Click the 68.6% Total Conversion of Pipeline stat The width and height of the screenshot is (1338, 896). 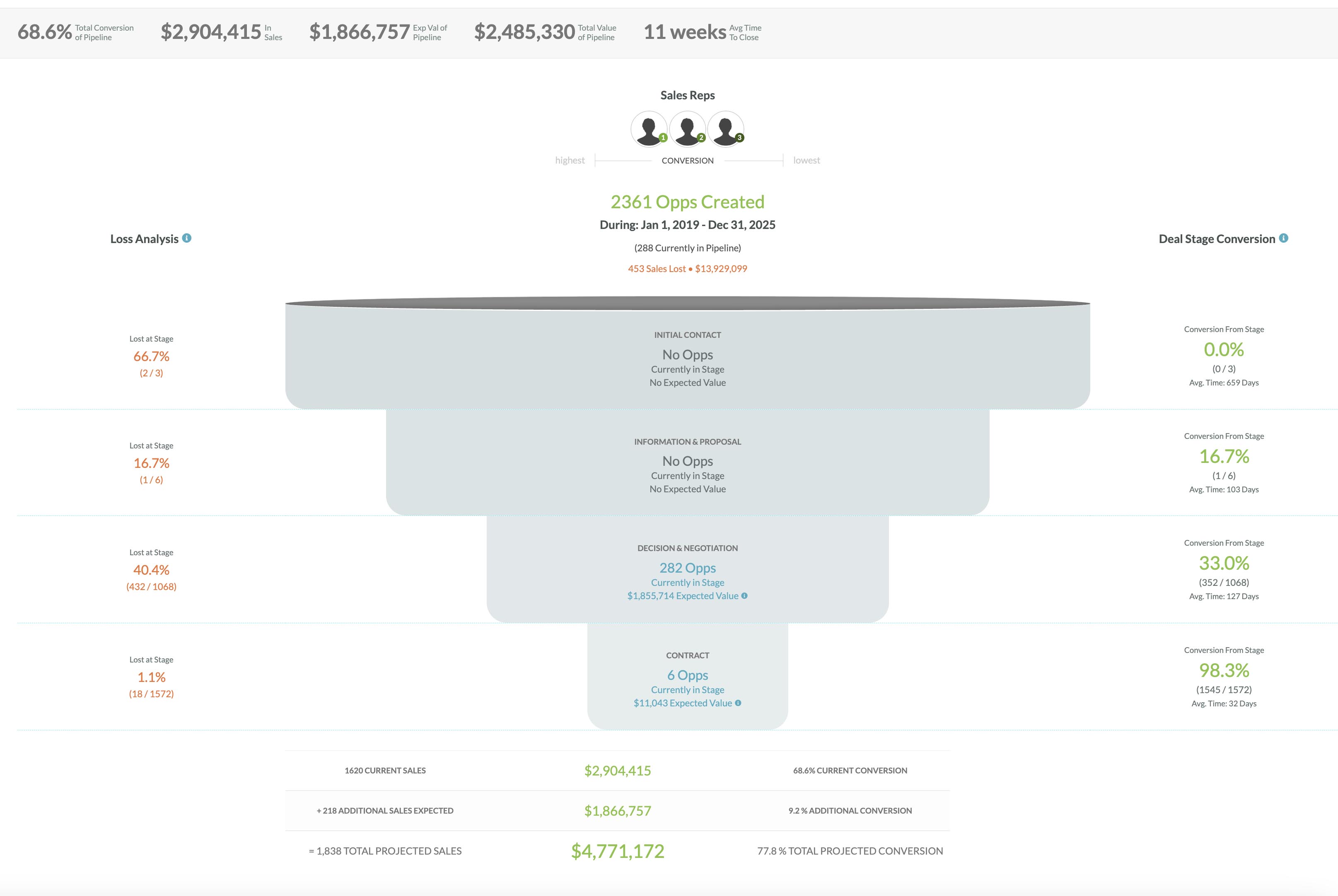tap(75, 32)
